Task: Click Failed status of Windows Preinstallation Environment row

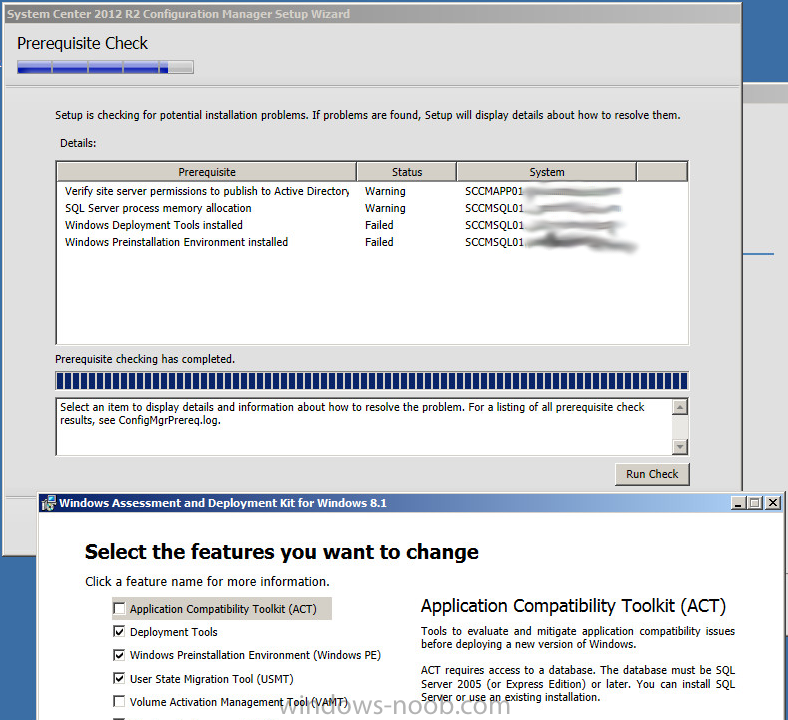Action: coord(379,242)
